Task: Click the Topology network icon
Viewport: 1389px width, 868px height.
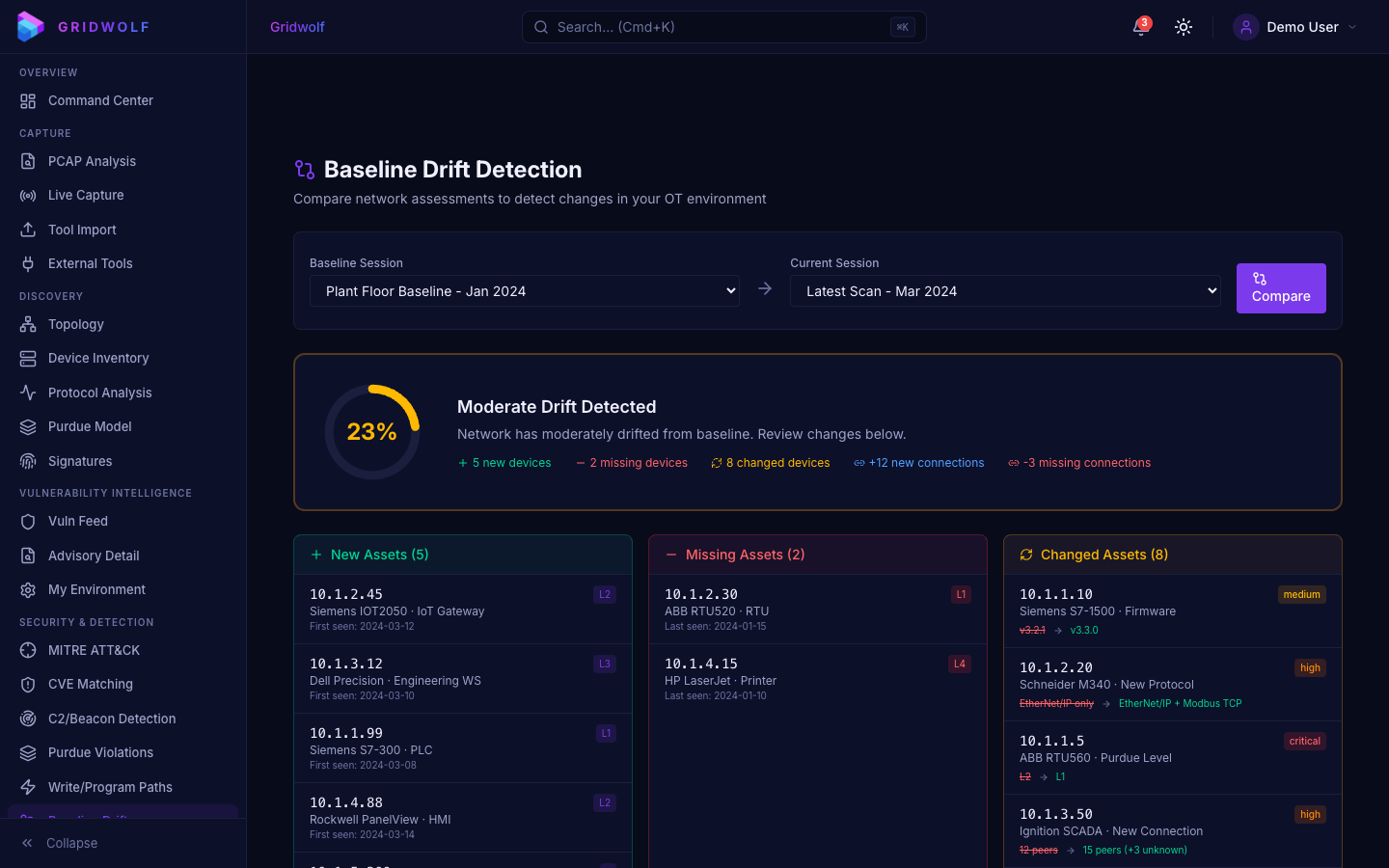Action: click(x=28, y=325)
